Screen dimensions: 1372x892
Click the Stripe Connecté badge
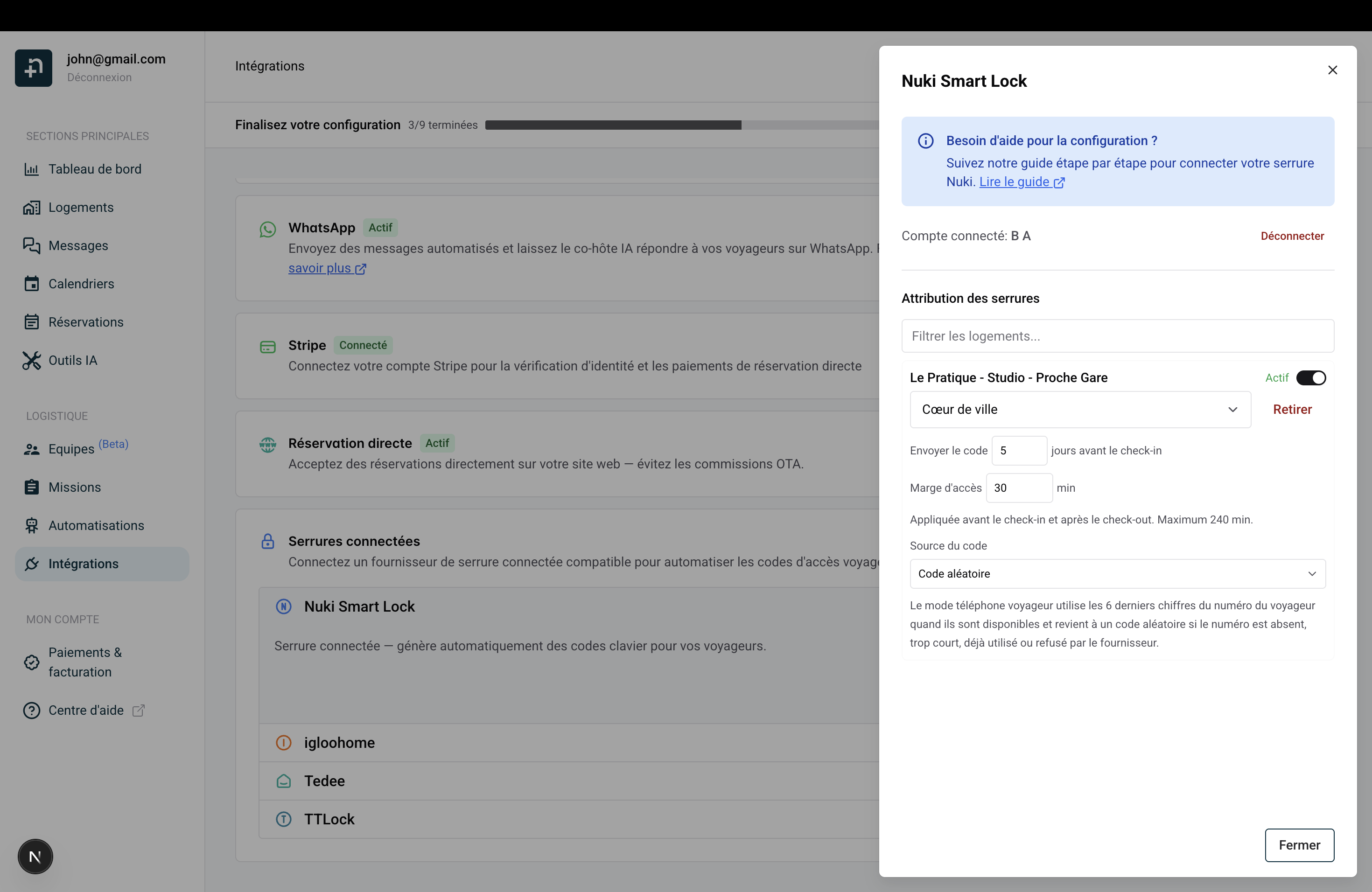pyautogui.click(x=363, y=345)
